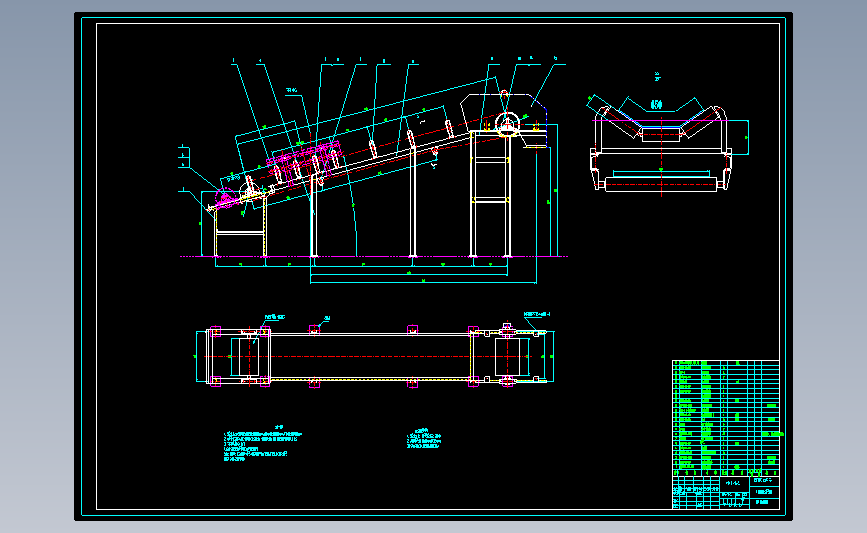Select the magenta tail pulley circle in the elevation view
The image size is (867, 533).
click(225, 198)
